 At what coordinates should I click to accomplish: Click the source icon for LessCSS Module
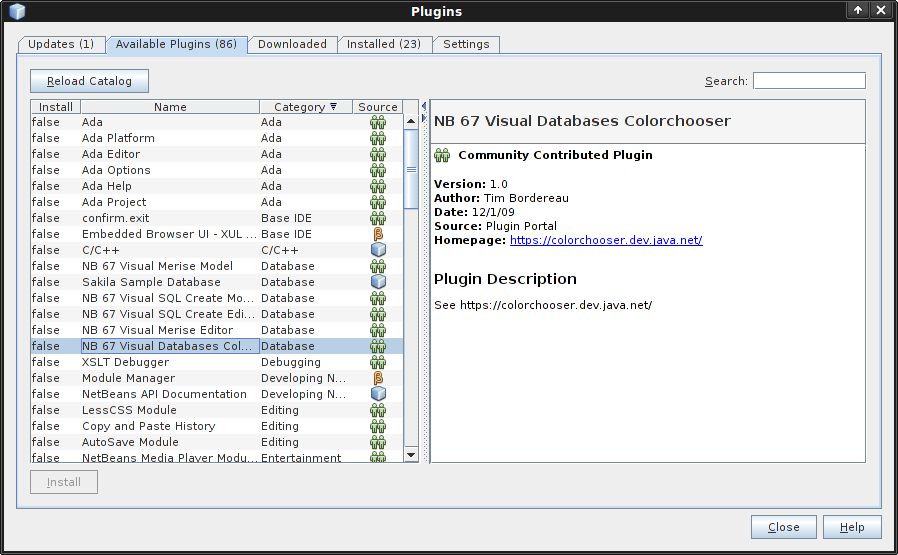click(x=377, y=411)
